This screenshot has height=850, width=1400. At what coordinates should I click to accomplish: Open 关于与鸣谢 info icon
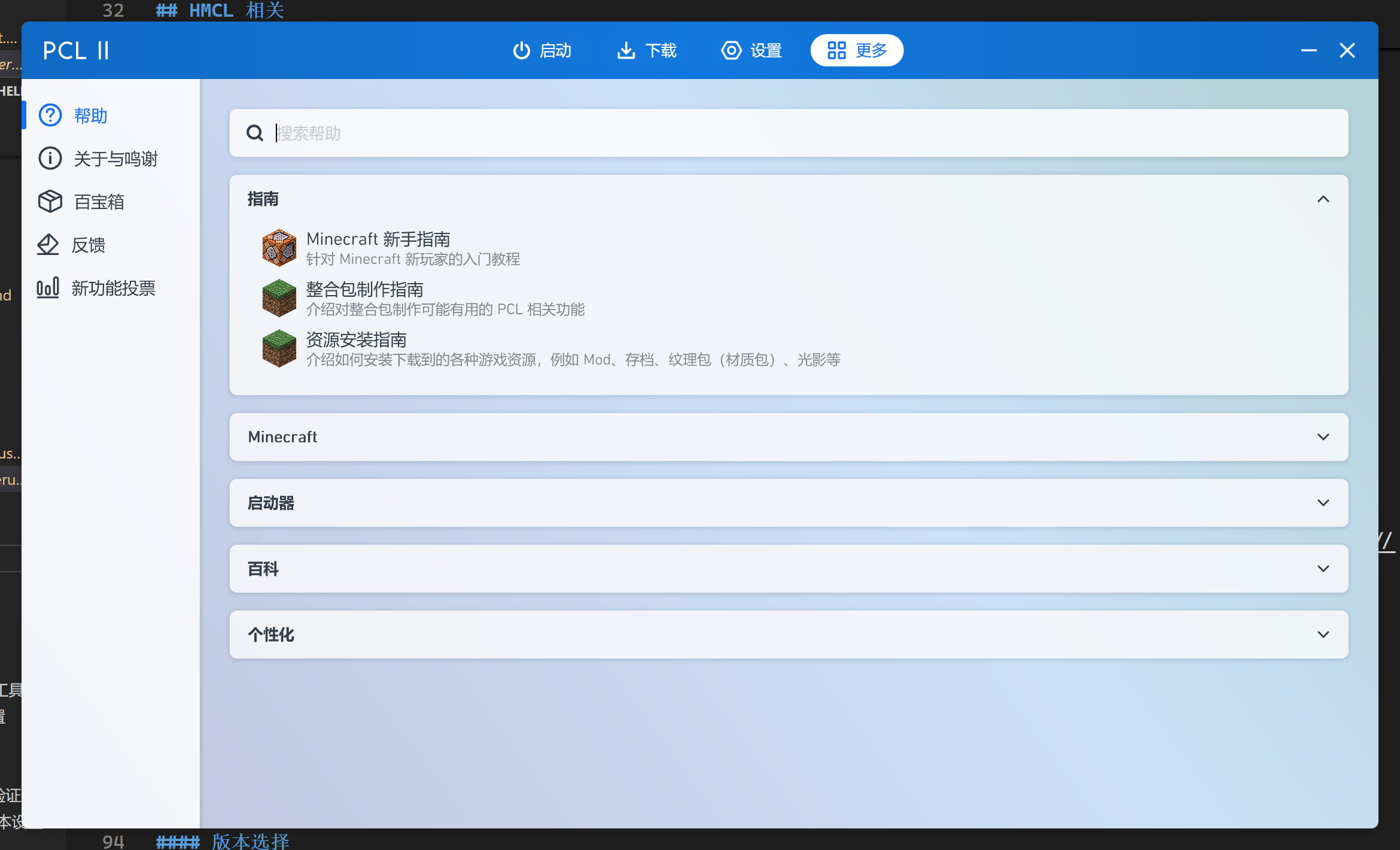[50, 158]
